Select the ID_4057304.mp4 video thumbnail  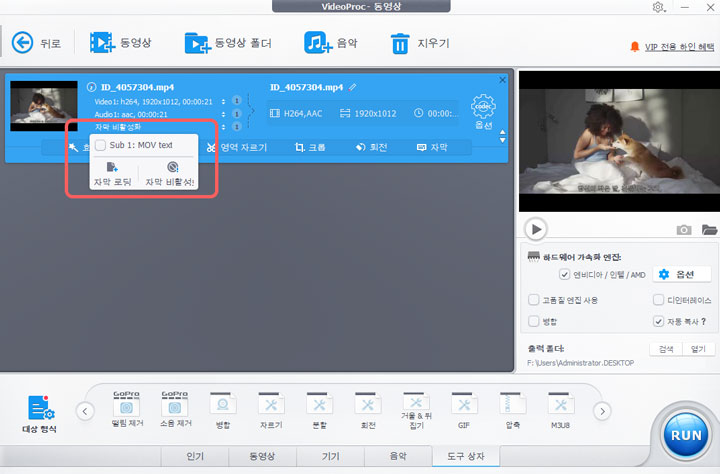pos(44,106)
